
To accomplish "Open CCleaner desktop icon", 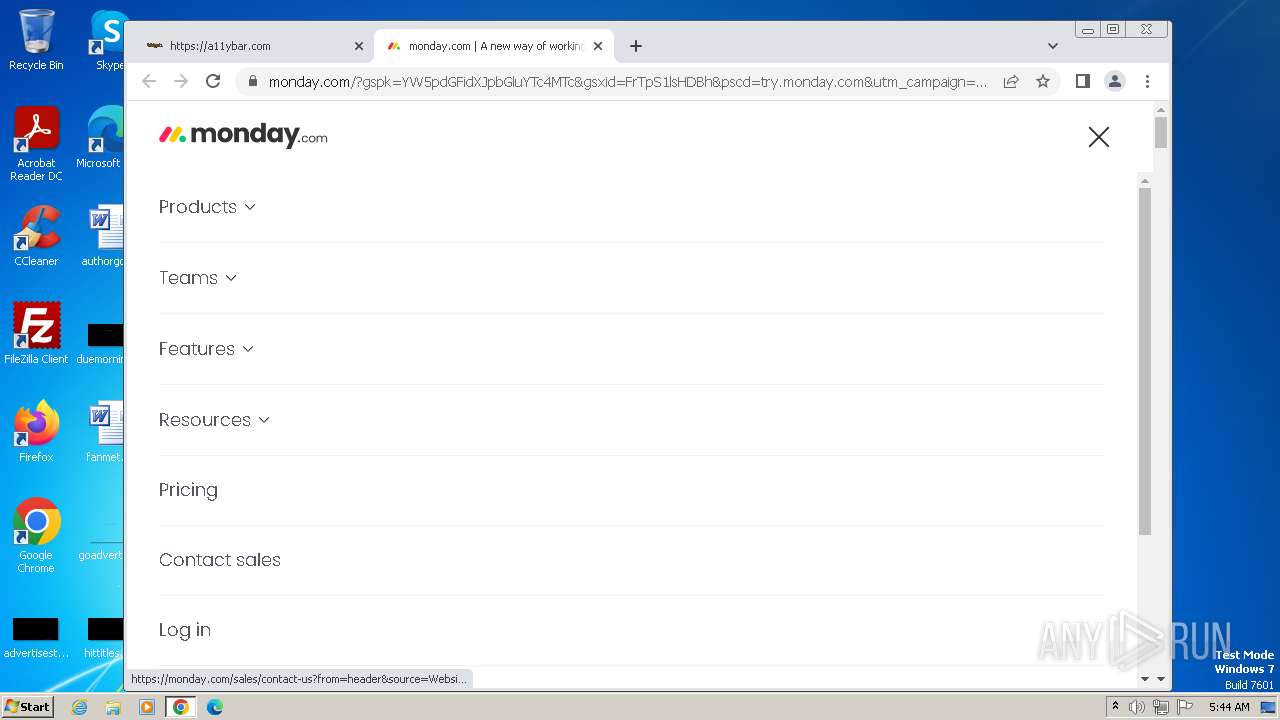I will 36,236.
